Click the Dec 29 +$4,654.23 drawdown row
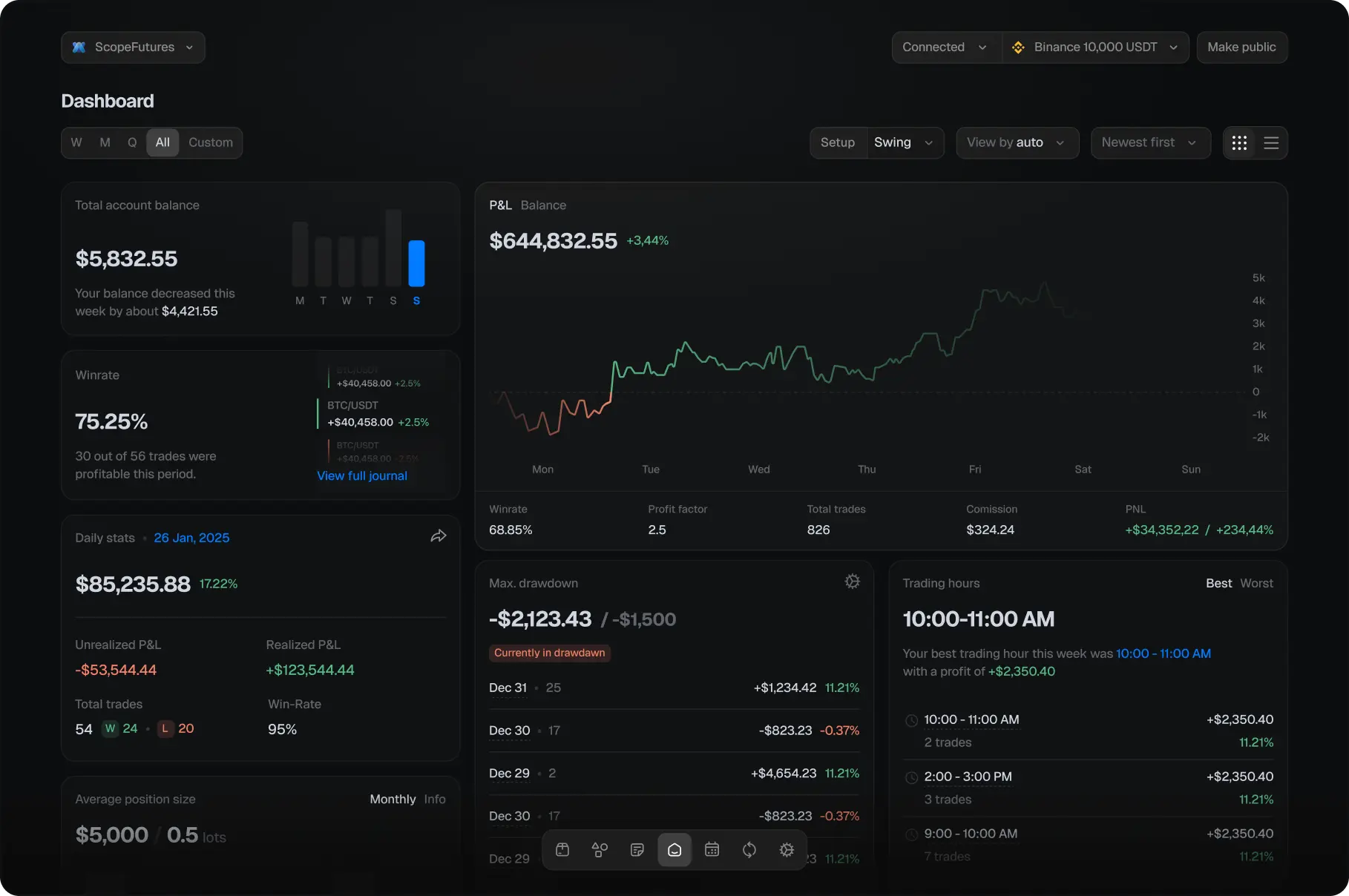Screen dimensions: 1349x896 [674, 773]
